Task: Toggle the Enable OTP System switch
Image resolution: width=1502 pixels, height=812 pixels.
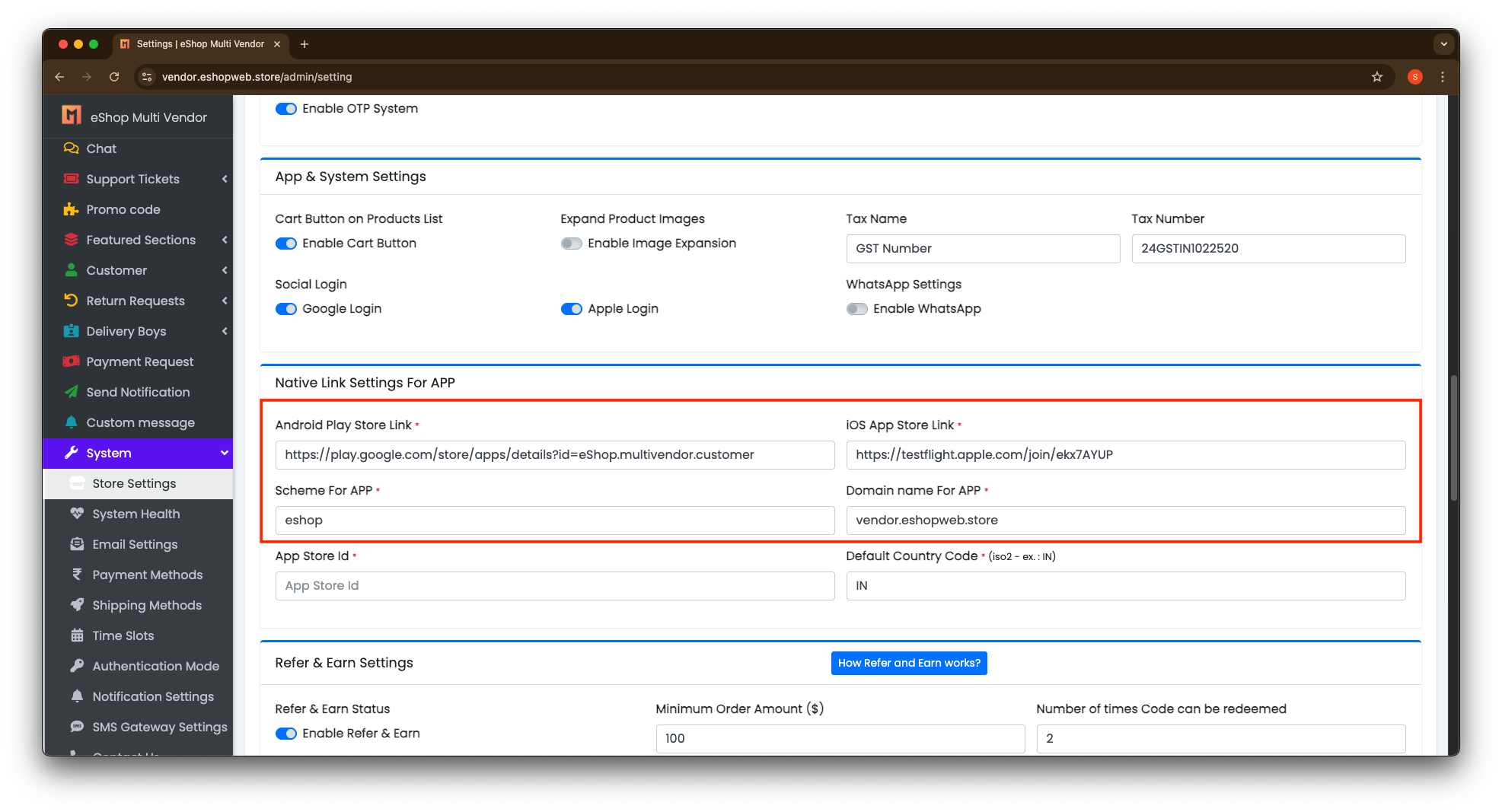Action: 286,109
